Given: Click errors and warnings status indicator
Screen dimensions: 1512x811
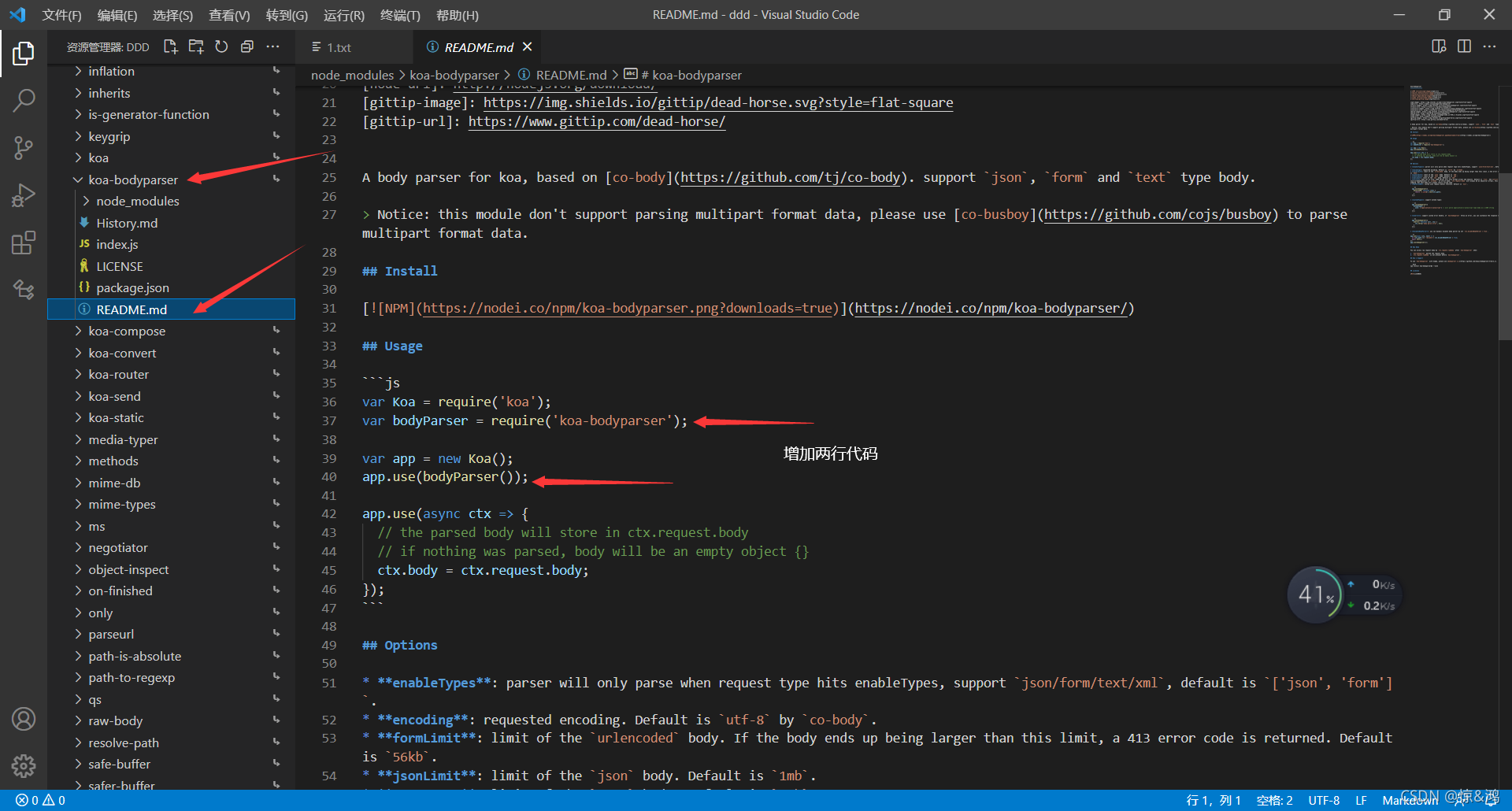Looking at the screenshot, I should click(x=40, y=800).
